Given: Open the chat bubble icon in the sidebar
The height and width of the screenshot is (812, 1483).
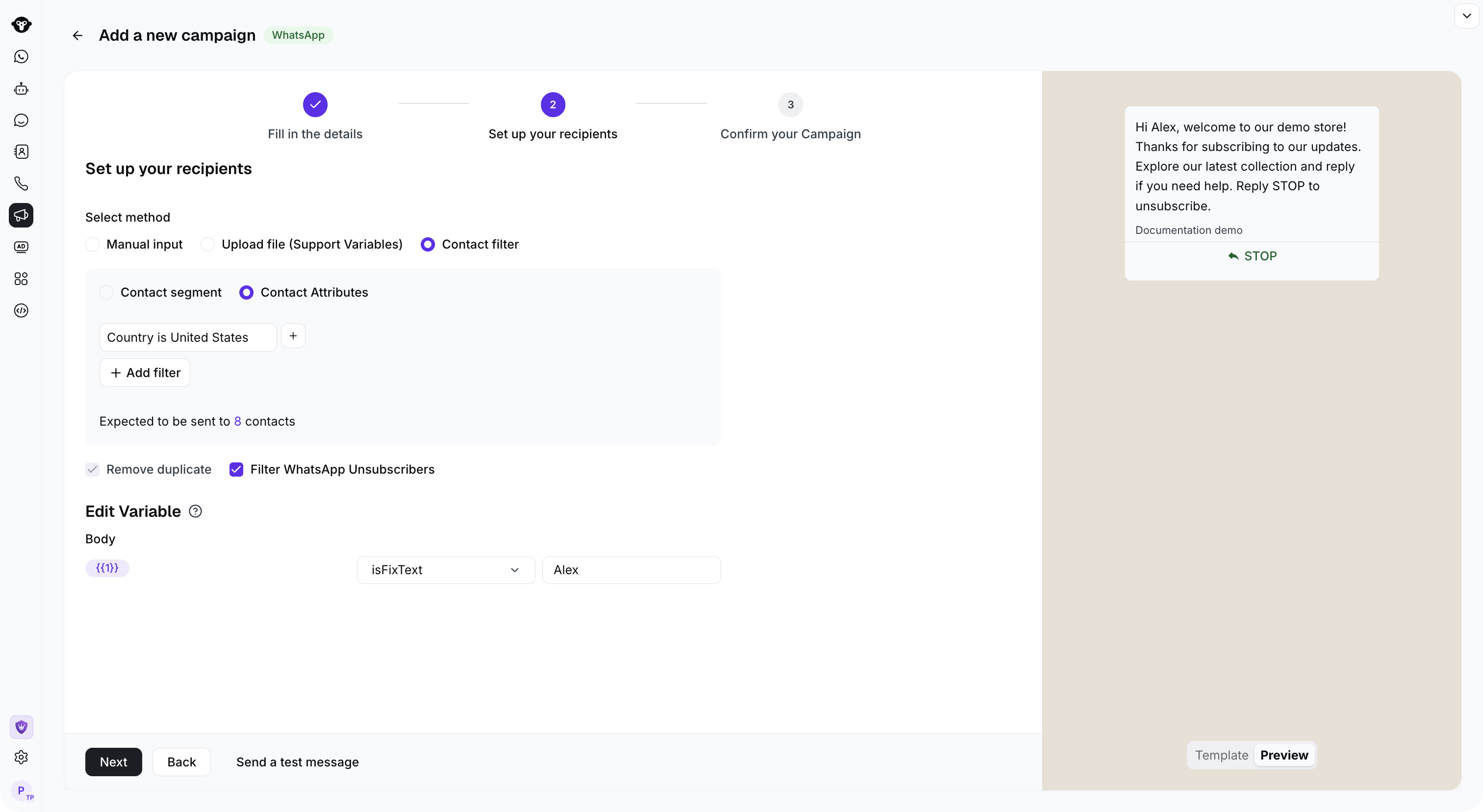Looking at the screenshot, I should [21, 120].
